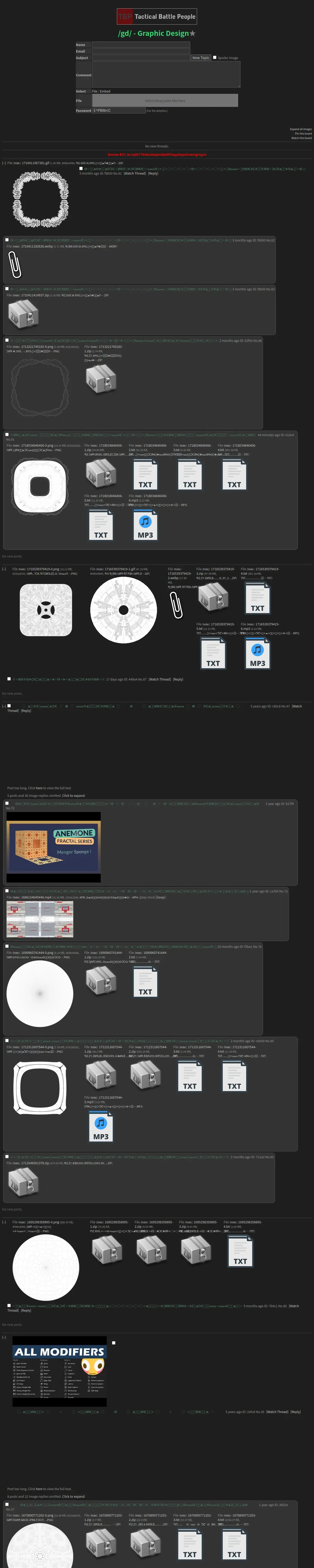Viewport: 314px width, 1568px height.
Task: Click Reply on post No.87
Action: pyautogui.click(x=178, y=679)
